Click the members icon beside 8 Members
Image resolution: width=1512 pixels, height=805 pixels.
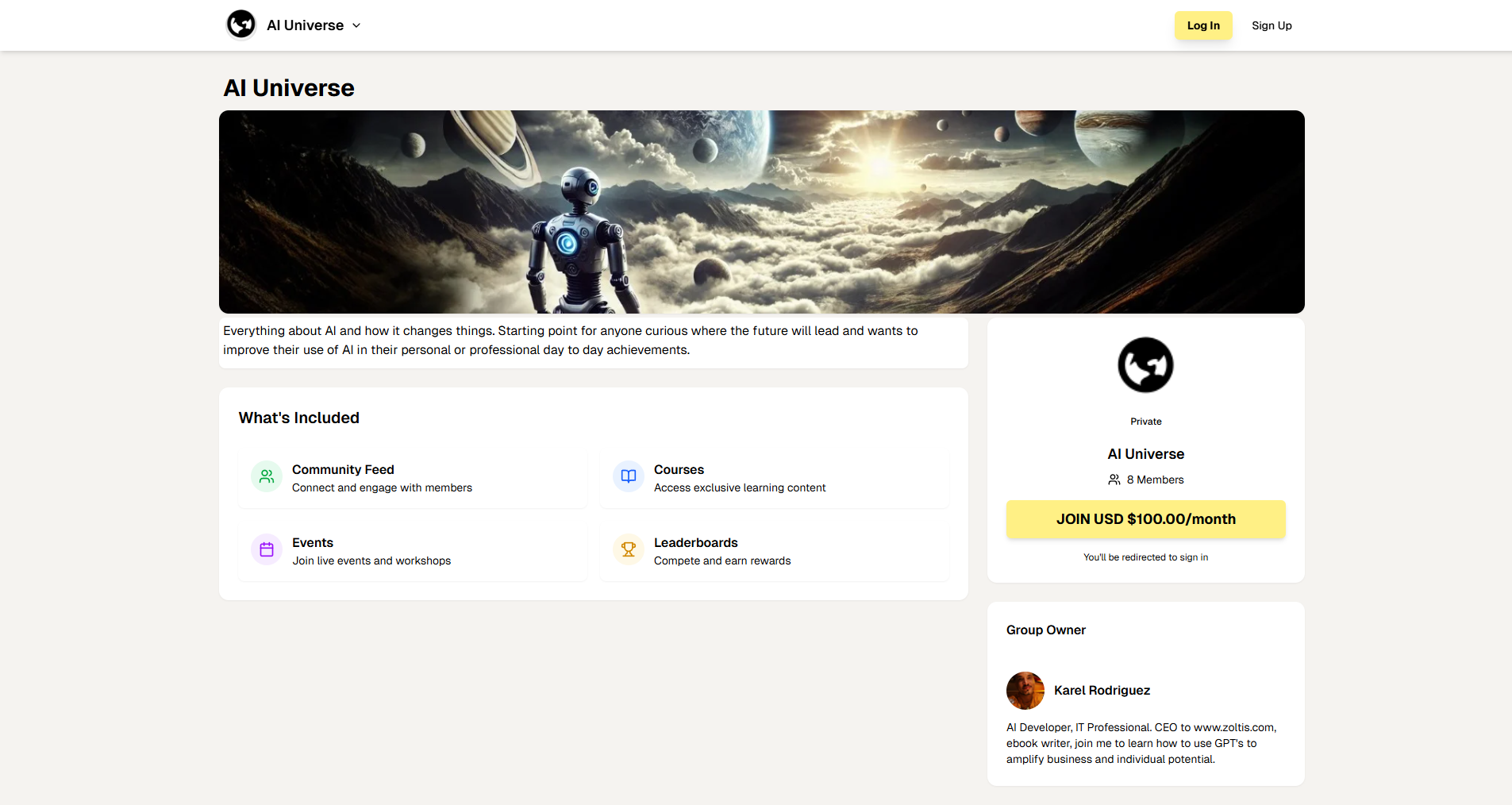click(x=1114, y=480)
